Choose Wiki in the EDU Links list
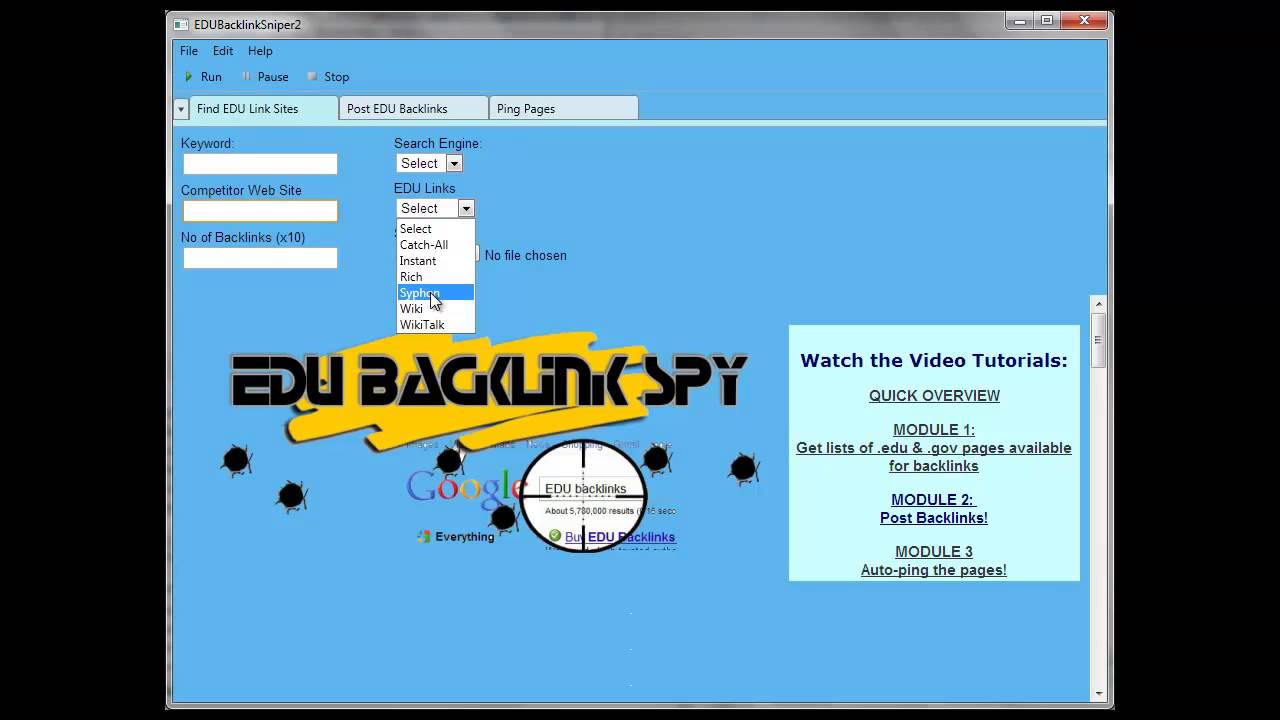The width and height of the screenshot is (1280, 720). (x=436, y=309)
